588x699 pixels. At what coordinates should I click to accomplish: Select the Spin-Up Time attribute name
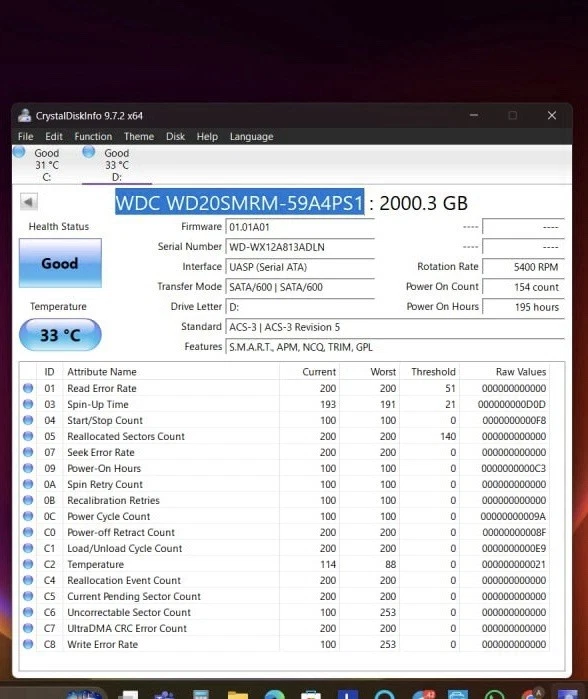(x=98, y=404)
